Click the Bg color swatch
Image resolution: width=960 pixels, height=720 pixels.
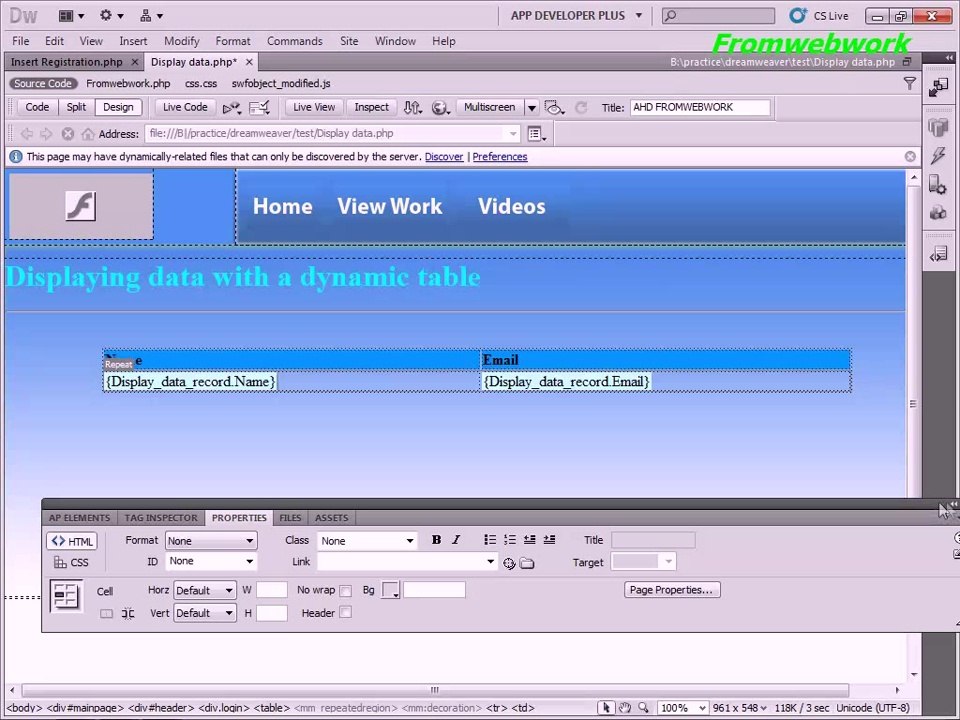click(390, 590)
